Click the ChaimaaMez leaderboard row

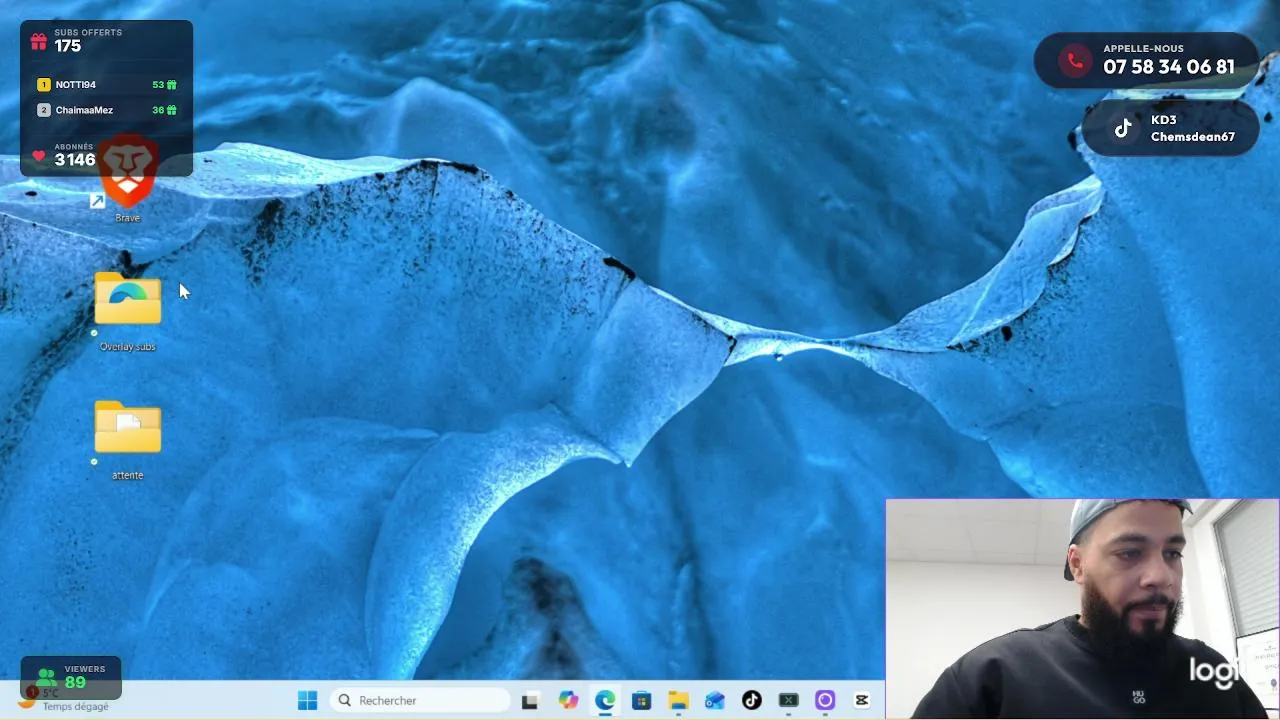[x=107, y=110]
